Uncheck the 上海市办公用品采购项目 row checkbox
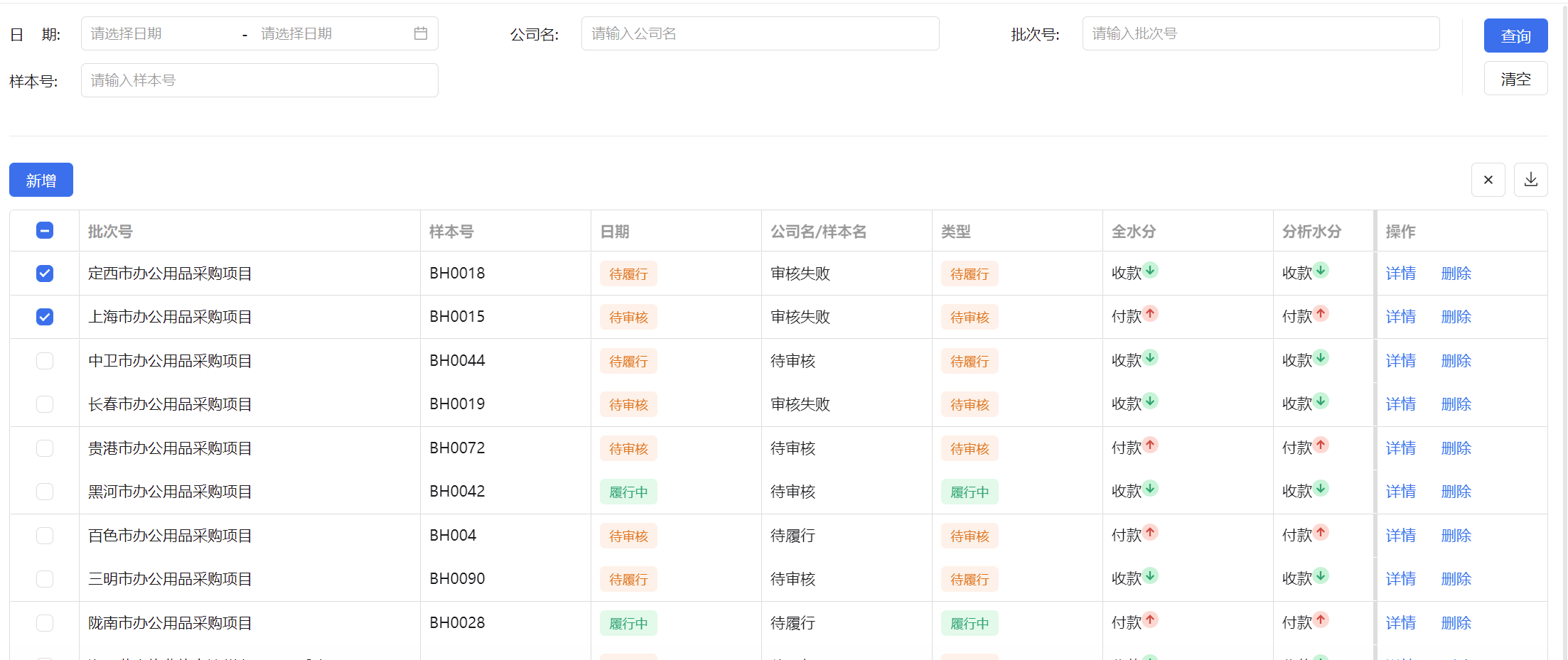 (x=45, y=317)
